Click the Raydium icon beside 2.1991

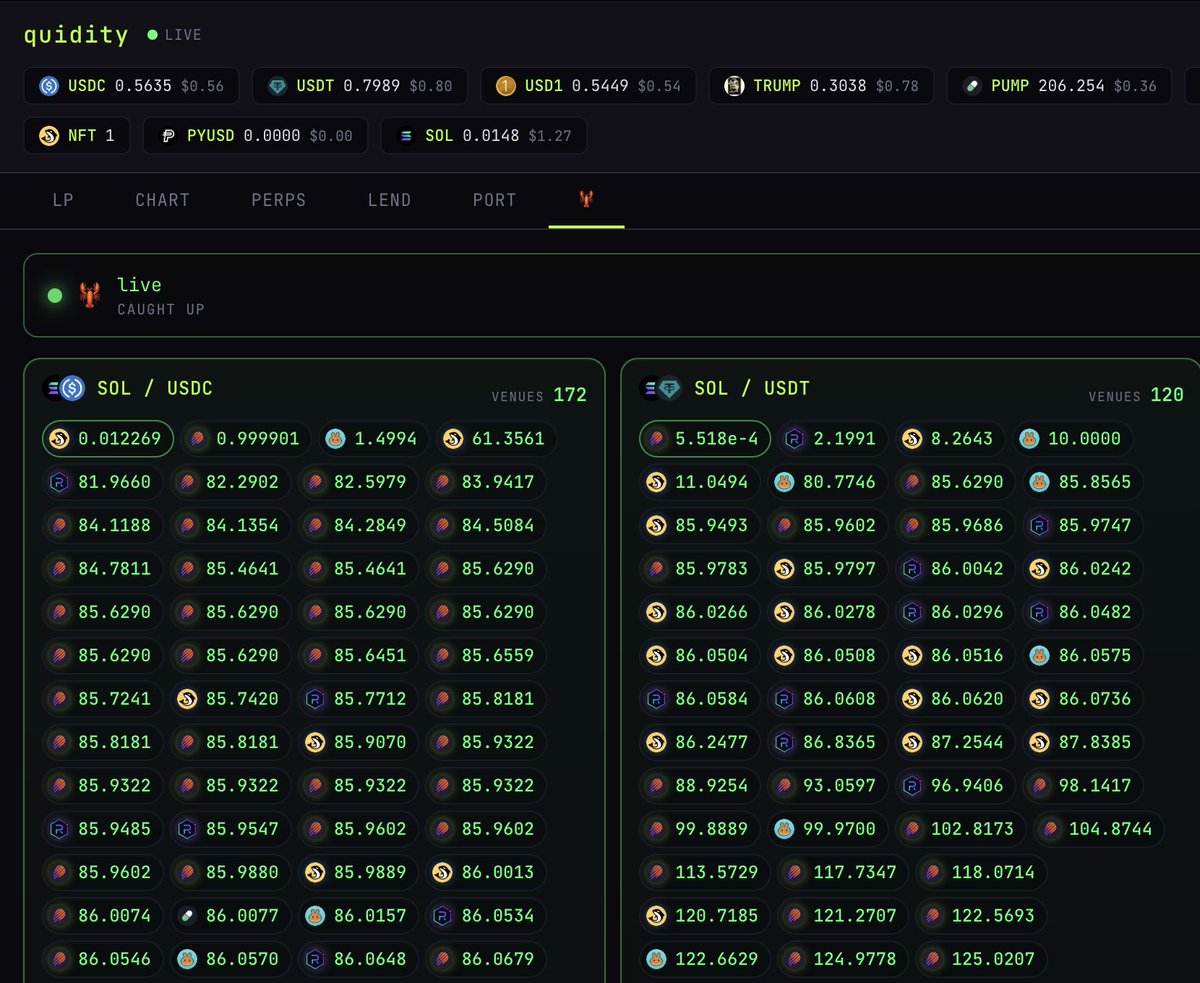coord(795,439)
